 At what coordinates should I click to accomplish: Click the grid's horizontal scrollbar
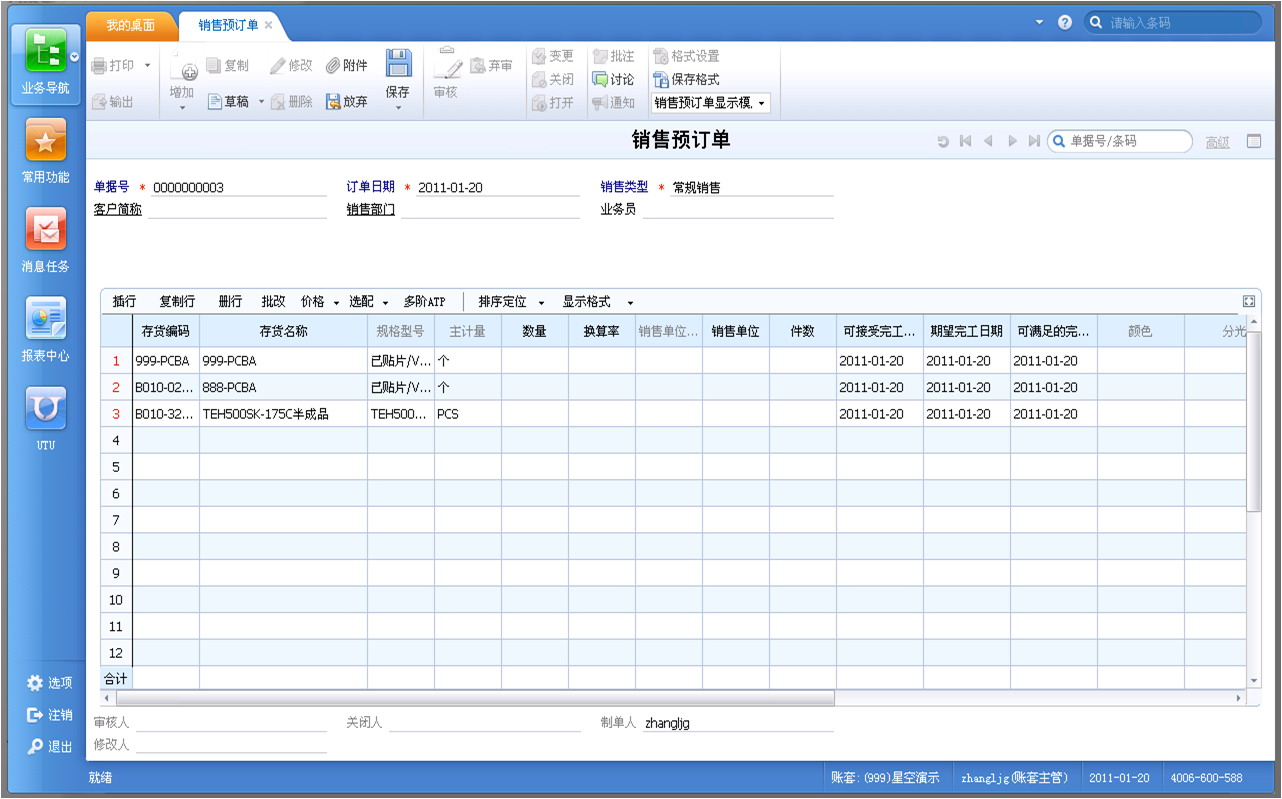(475, 697)
